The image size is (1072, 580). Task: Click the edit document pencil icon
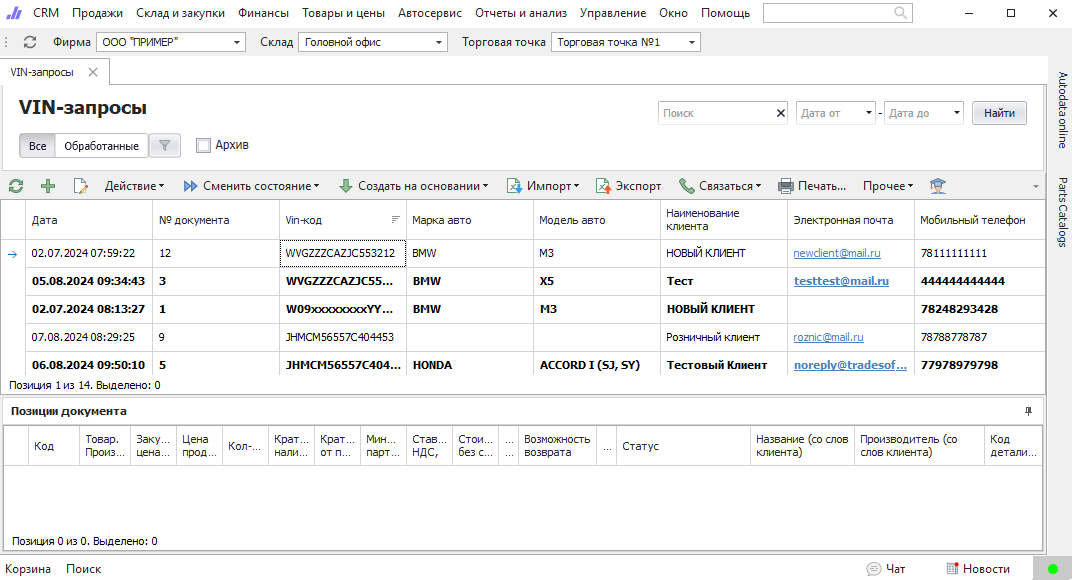[x=80, y=186]
